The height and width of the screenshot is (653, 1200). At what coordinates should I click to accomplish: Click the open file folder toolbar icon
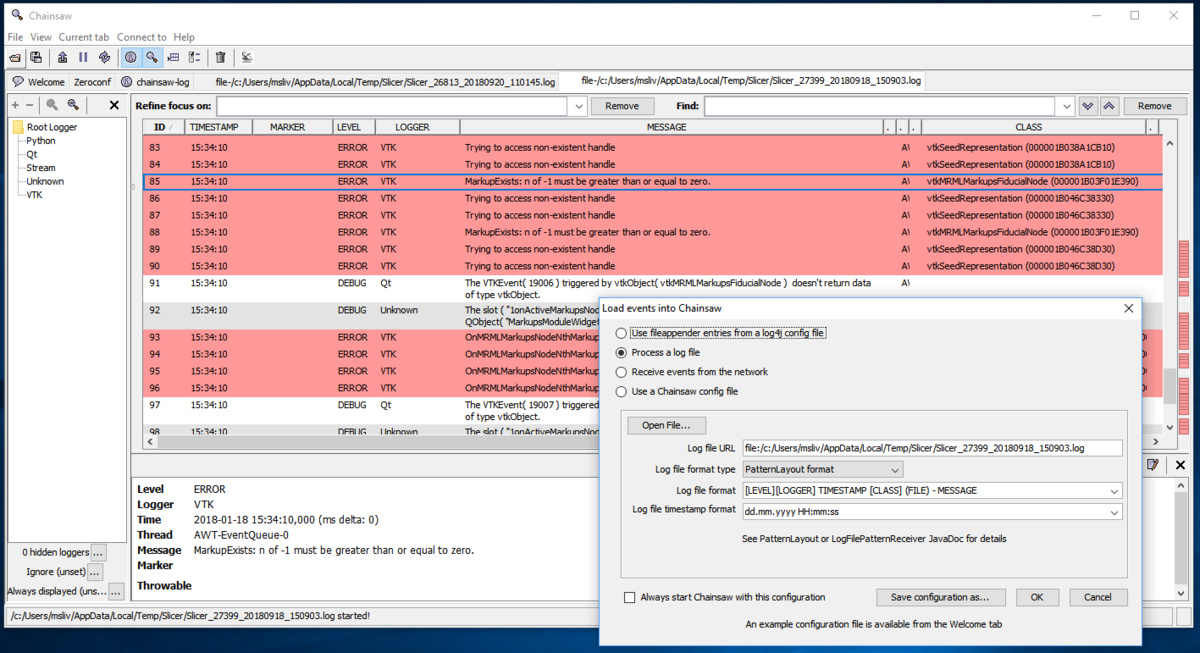pos(16,58)
